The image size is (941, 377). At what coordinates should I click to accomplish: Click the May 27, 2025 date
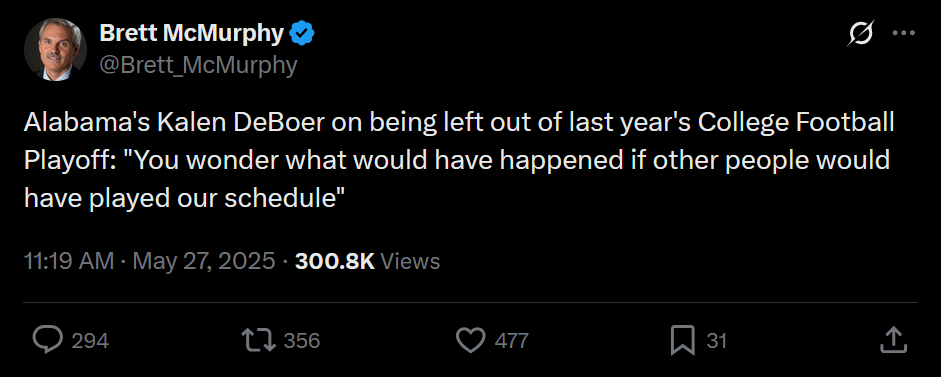[203, 261]
